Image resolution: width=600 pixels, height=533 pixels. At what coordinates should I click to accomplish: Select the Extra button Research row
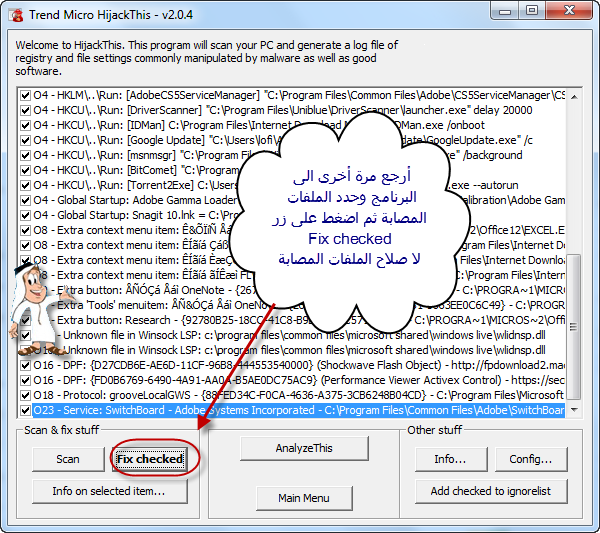pos(298,320)
